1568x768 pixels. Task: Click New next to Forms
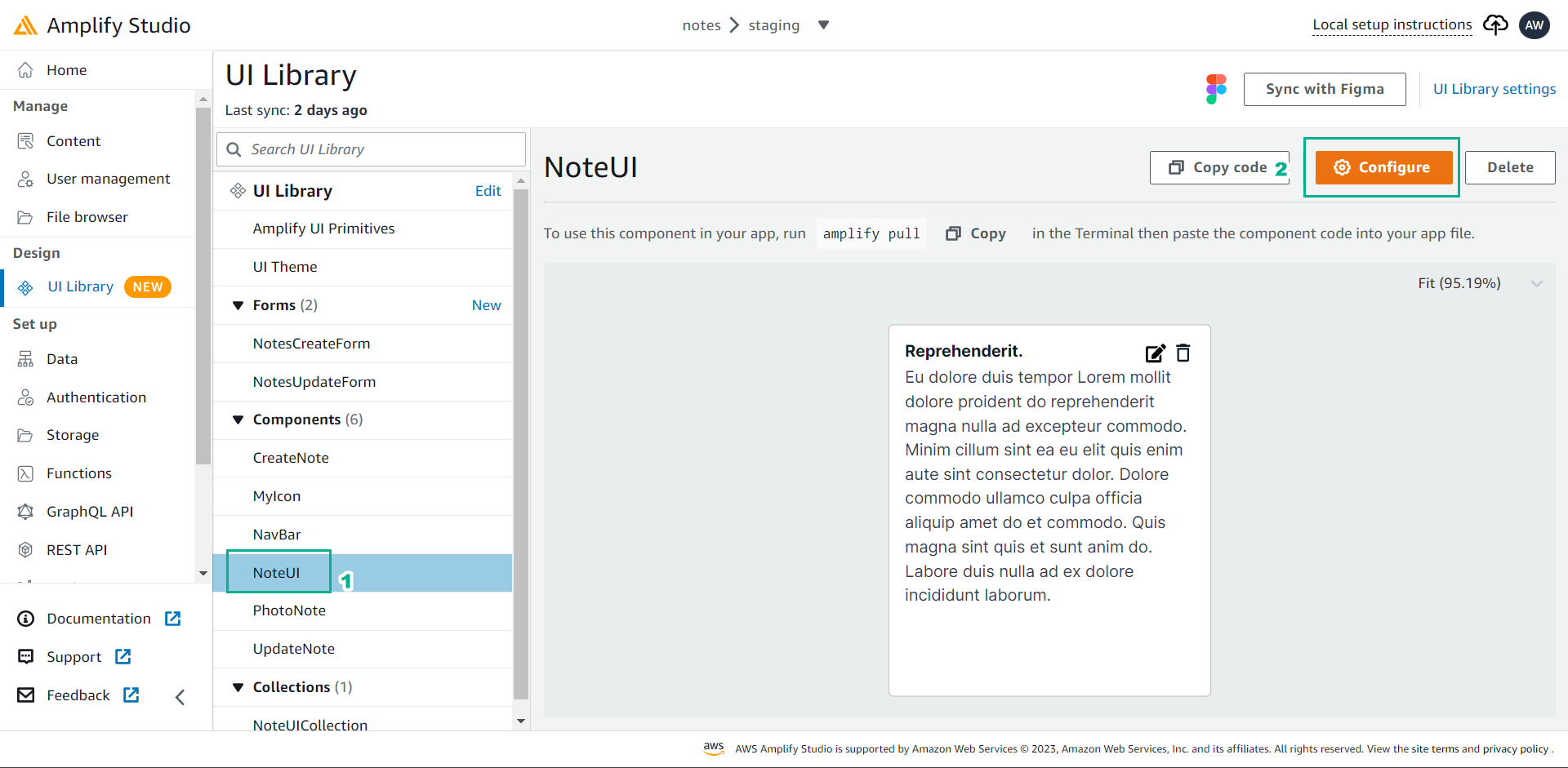[x=487, y=305]
